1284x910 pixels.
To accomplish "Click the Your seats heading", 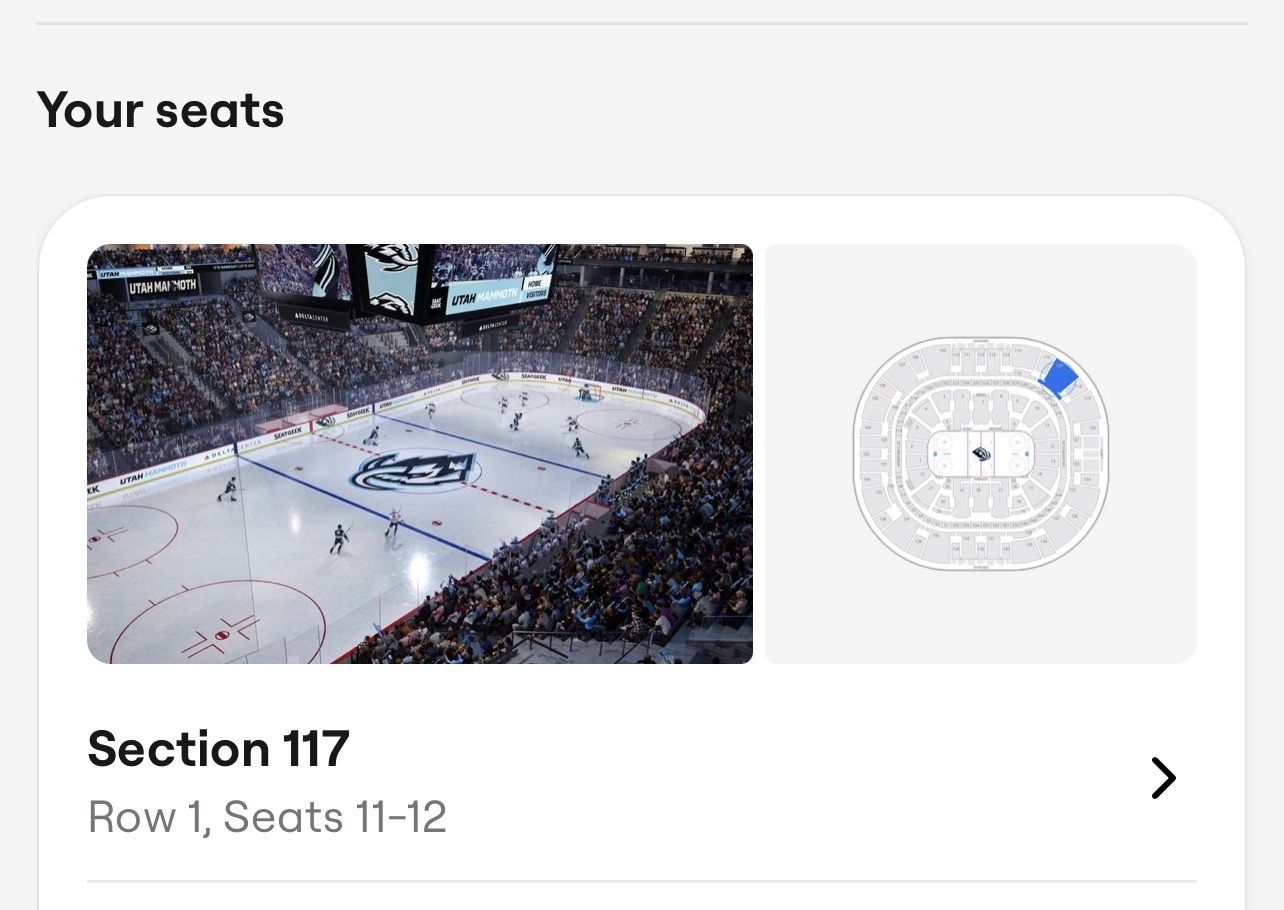I will tap(160, 110).
